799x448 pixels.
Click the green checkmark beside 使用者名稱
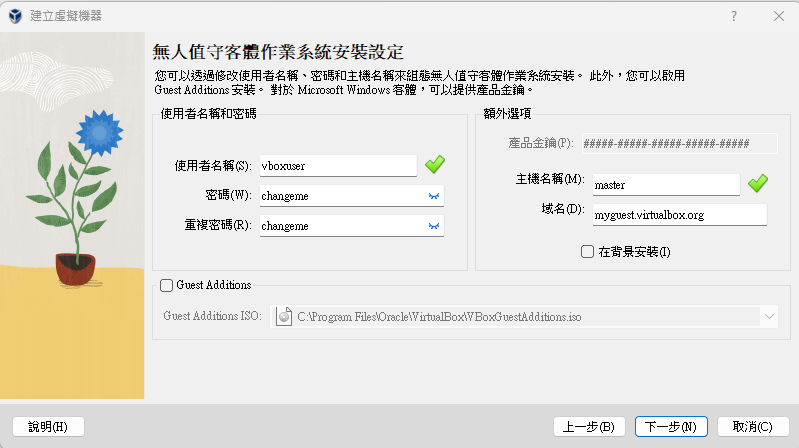pos(435,165)
